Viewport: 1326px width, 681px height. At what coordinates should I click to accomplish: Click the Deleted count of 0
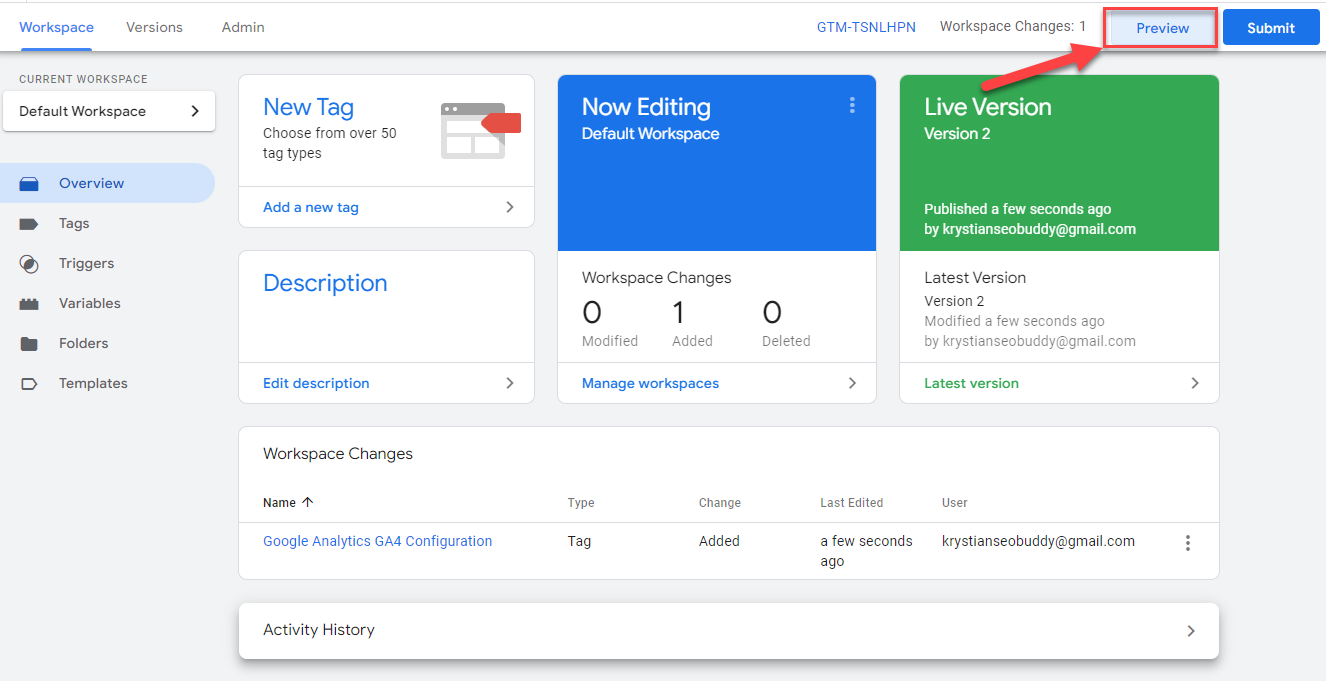772,314
